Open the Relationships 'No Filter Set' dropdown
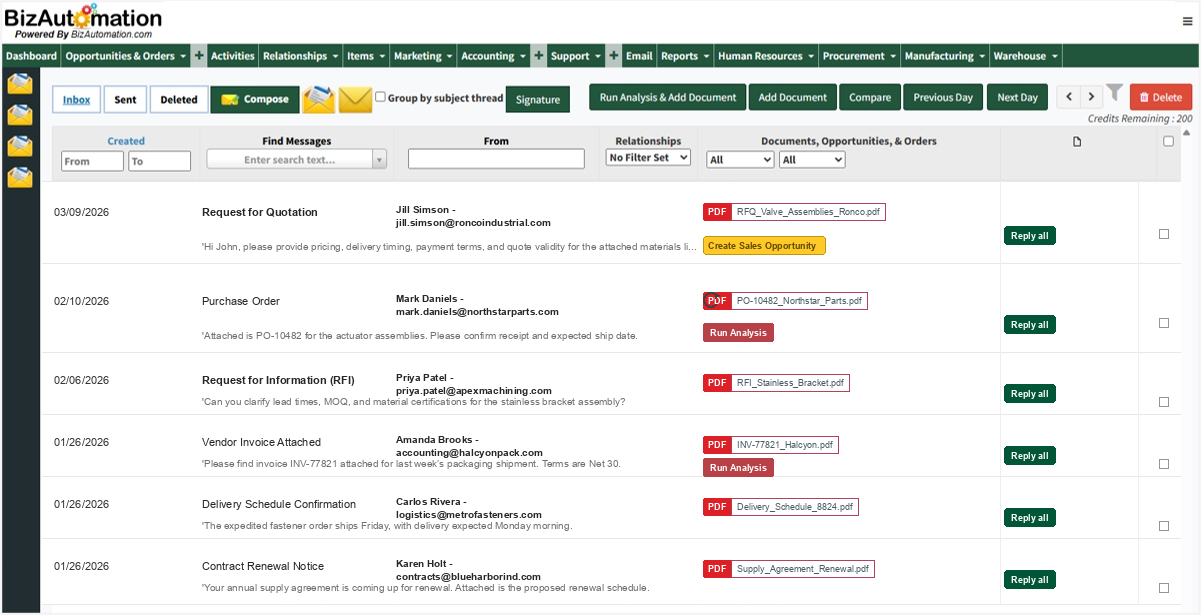This screenshot has width=1201, height=615. click(648, 157)
